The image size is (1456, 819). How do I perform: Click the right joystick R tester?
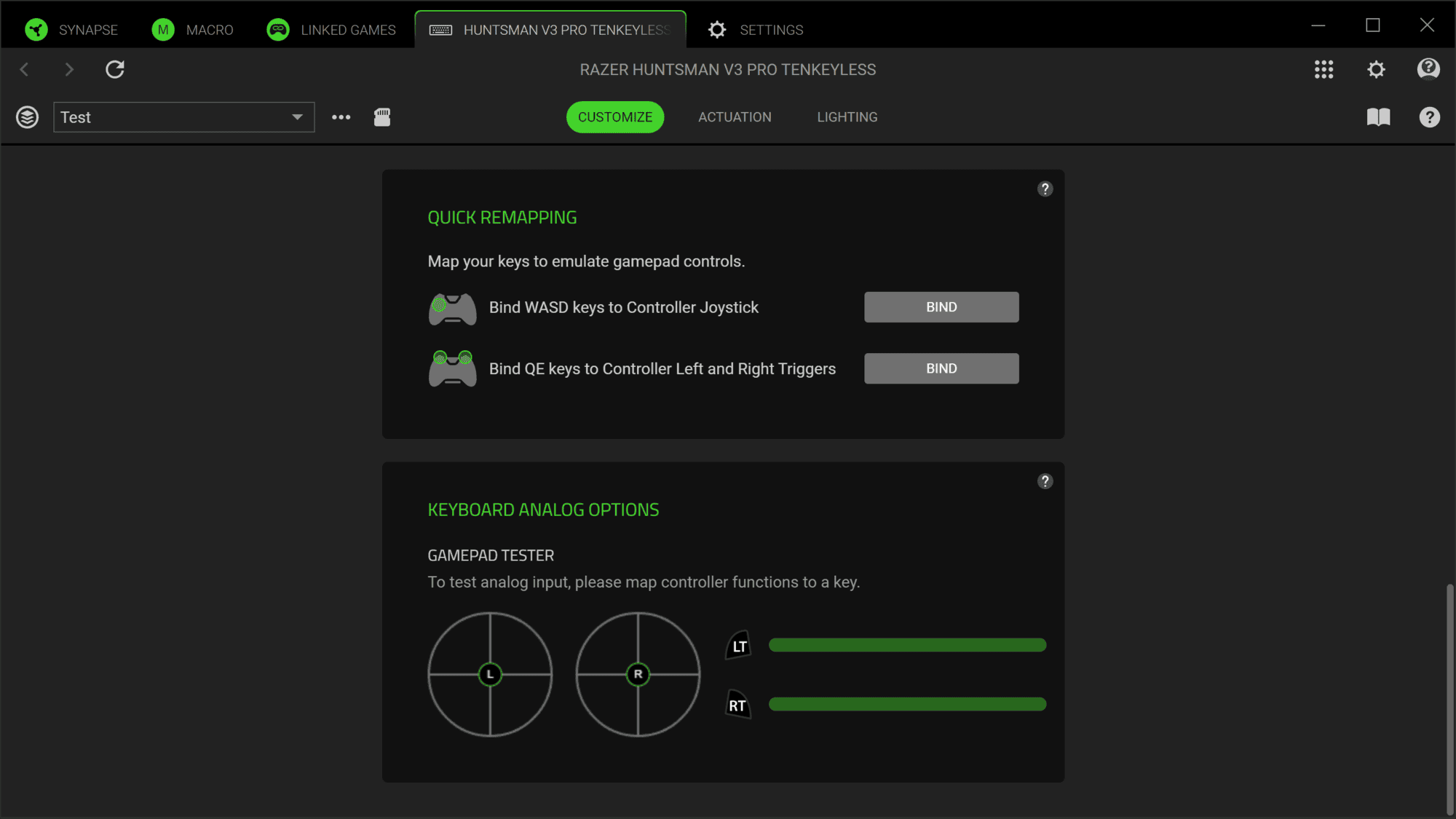638,674
